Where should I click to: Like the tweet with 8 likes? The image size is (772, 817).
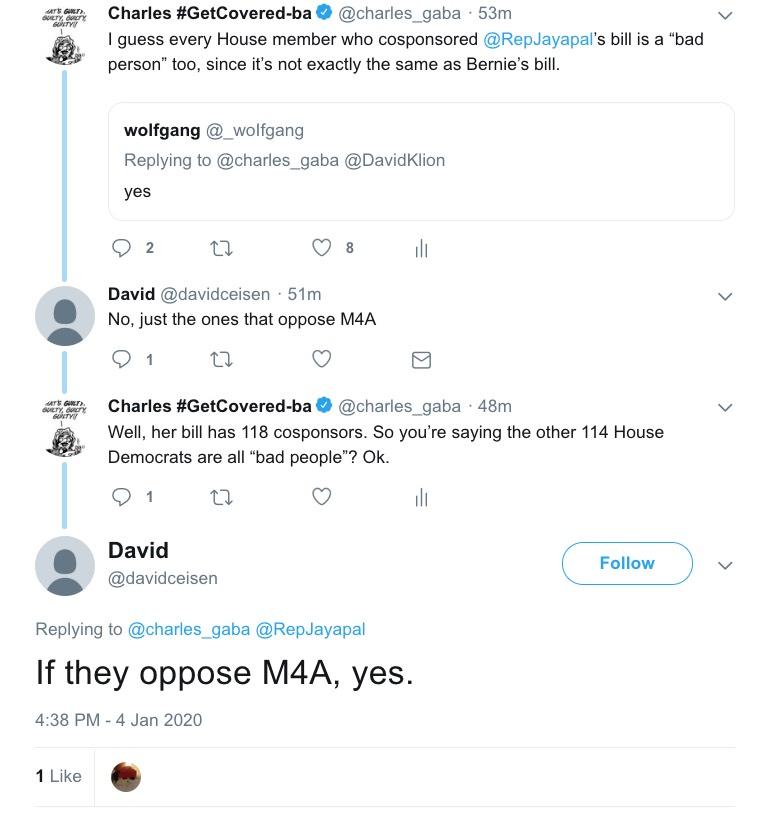click(x=322, y=248)
